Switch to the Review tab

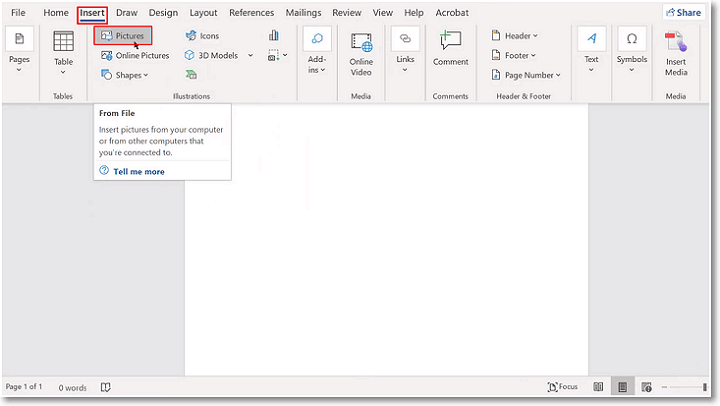347,13
